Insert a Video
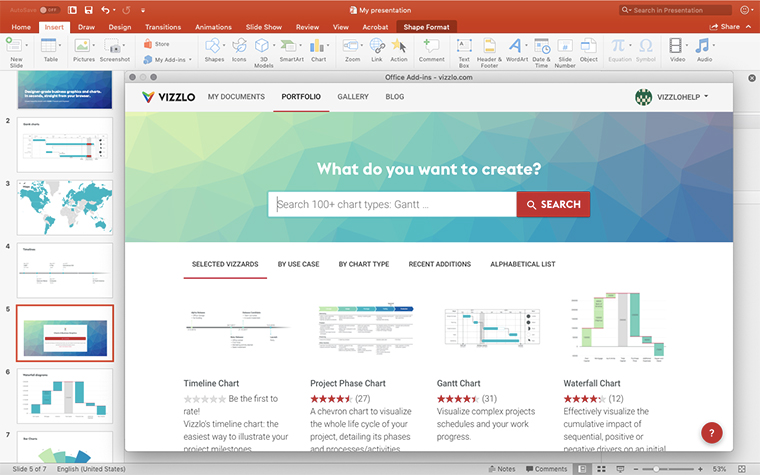The width and height of the screenshot is (760, 475). pyautogui.click(x=675, y=46)
